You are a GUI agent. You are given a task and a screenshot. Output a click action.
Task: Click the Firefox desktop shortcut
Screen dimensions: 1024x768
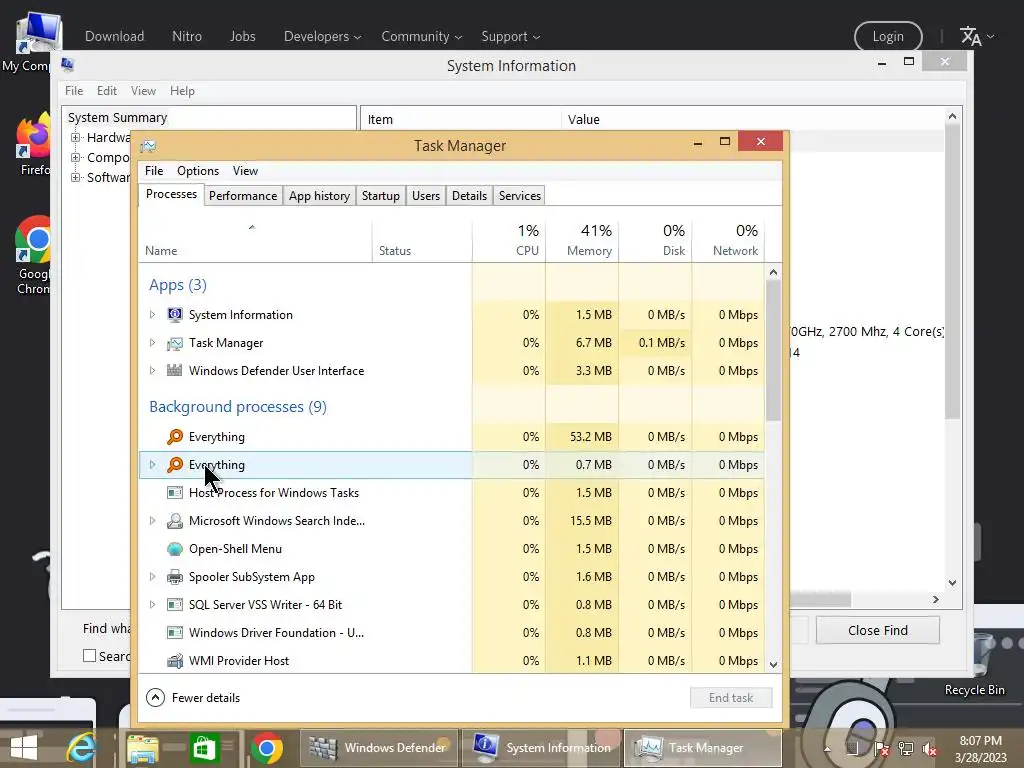coord(33,144)
